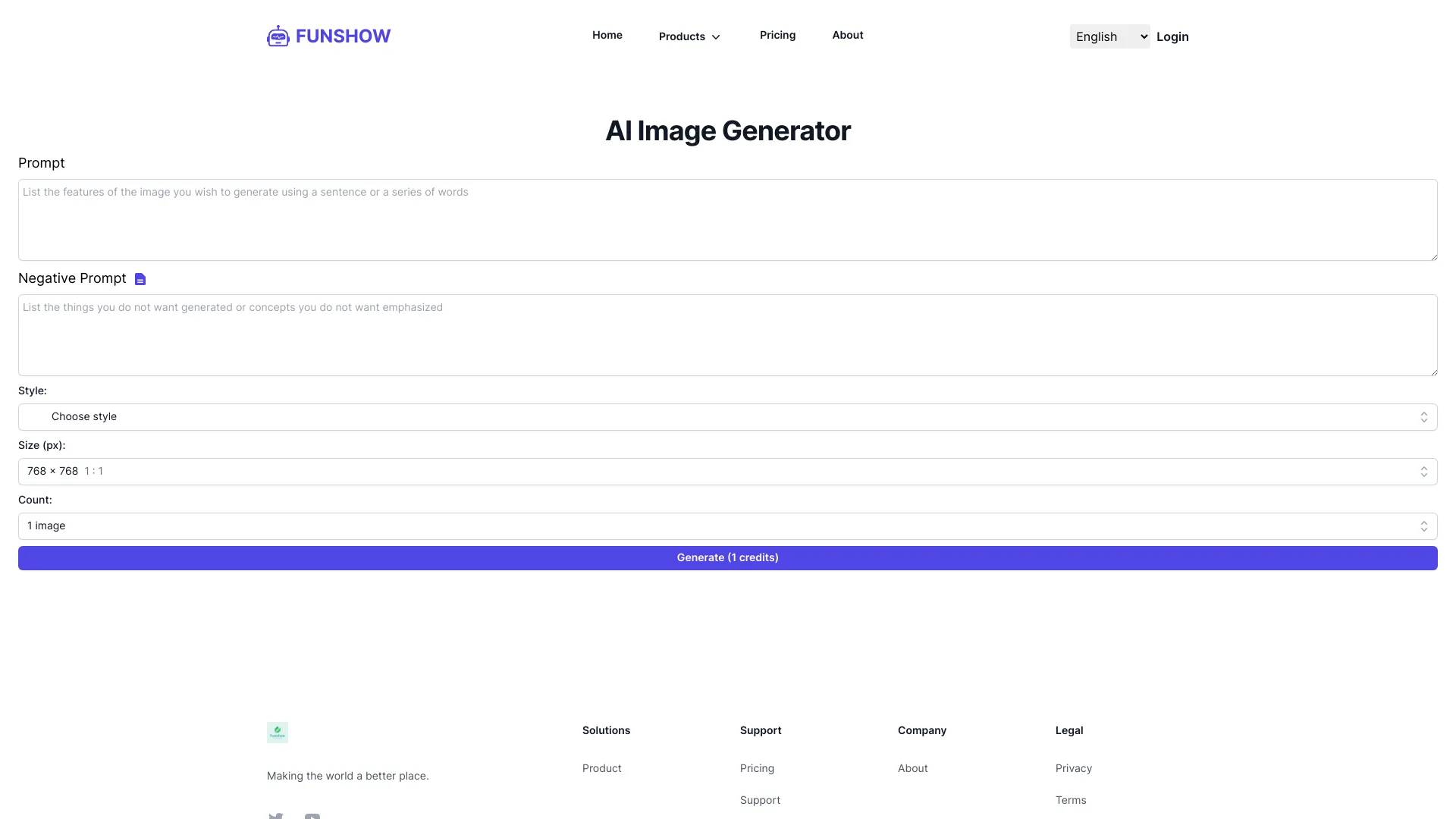Click the FUNSHOW robot logo icon
Screen dimensions: 1456x819
click(278, 36)
